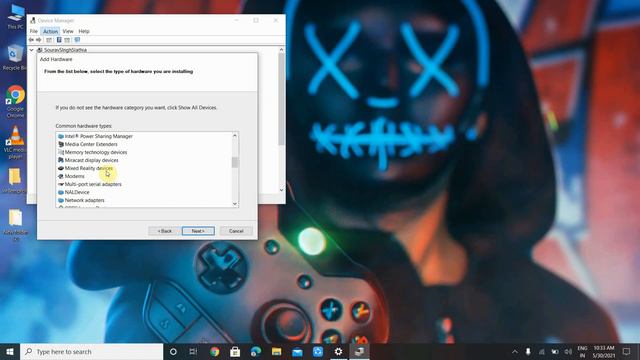The image size is (640, 360).
Task: Select Mixed Reality devices in list
Action: coord(89,168)
